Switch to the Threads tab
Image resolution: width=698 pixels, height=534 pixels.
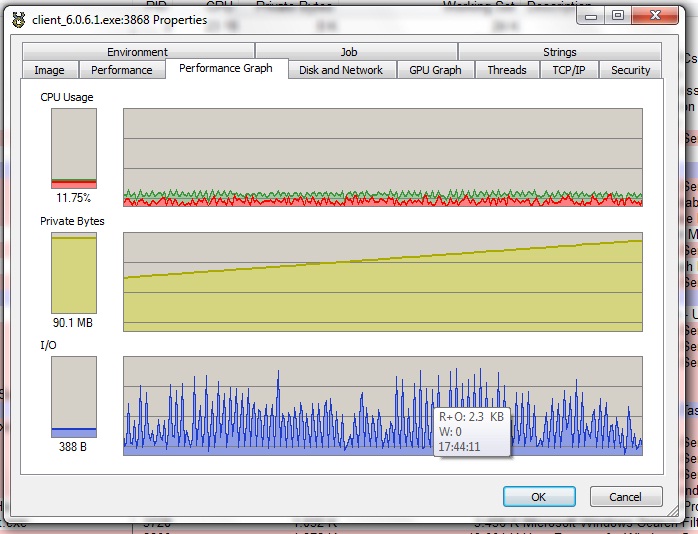(x=507, y=70)
